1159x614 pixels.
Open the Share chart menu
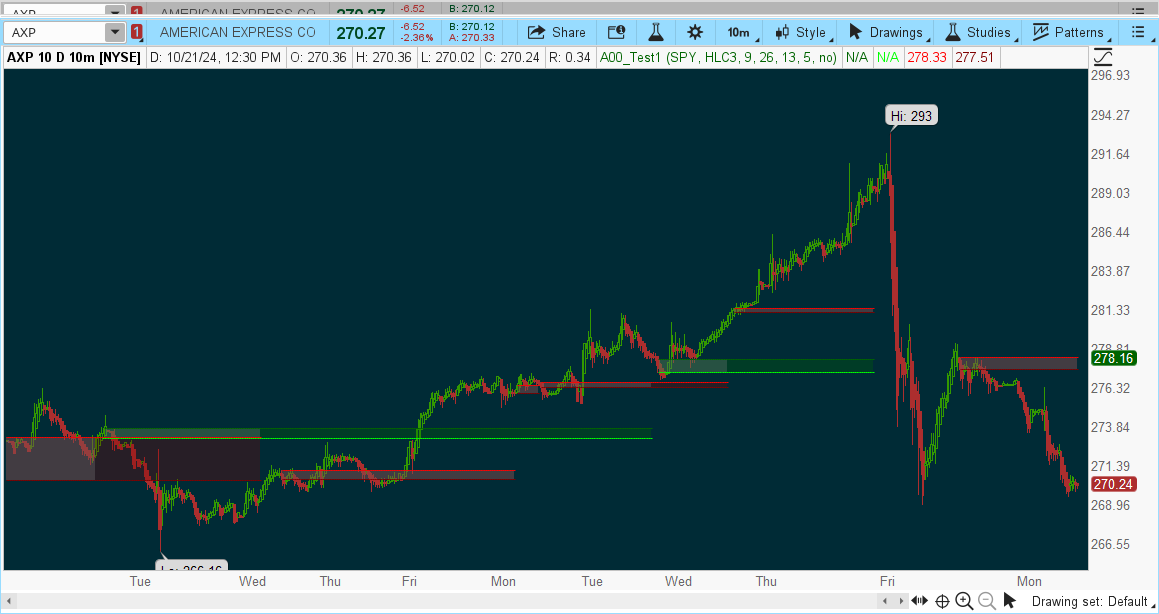pos(557,33)
